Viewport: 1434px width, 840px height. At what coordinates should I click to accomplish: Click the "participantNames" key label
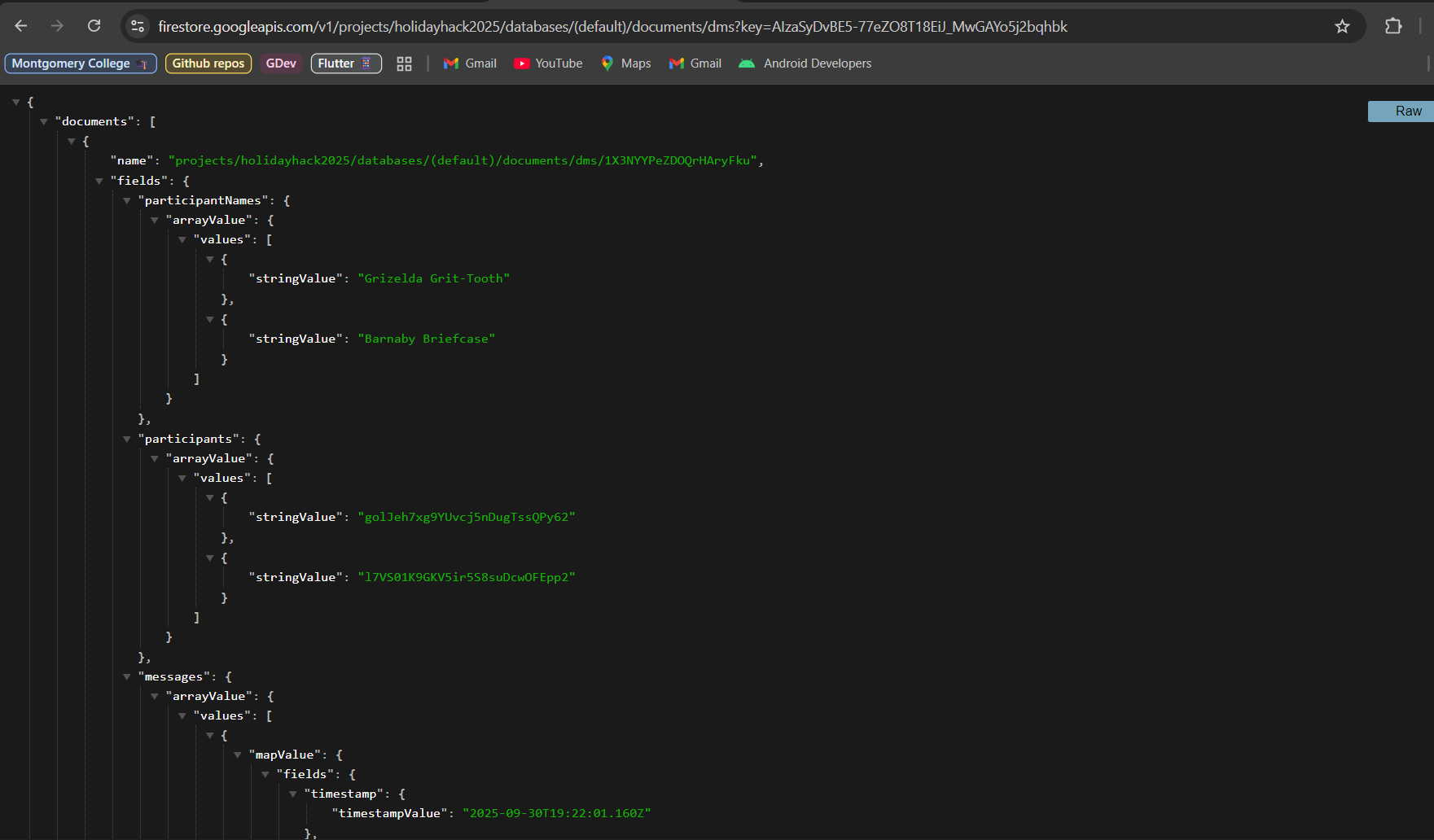[x=204, y=200]
